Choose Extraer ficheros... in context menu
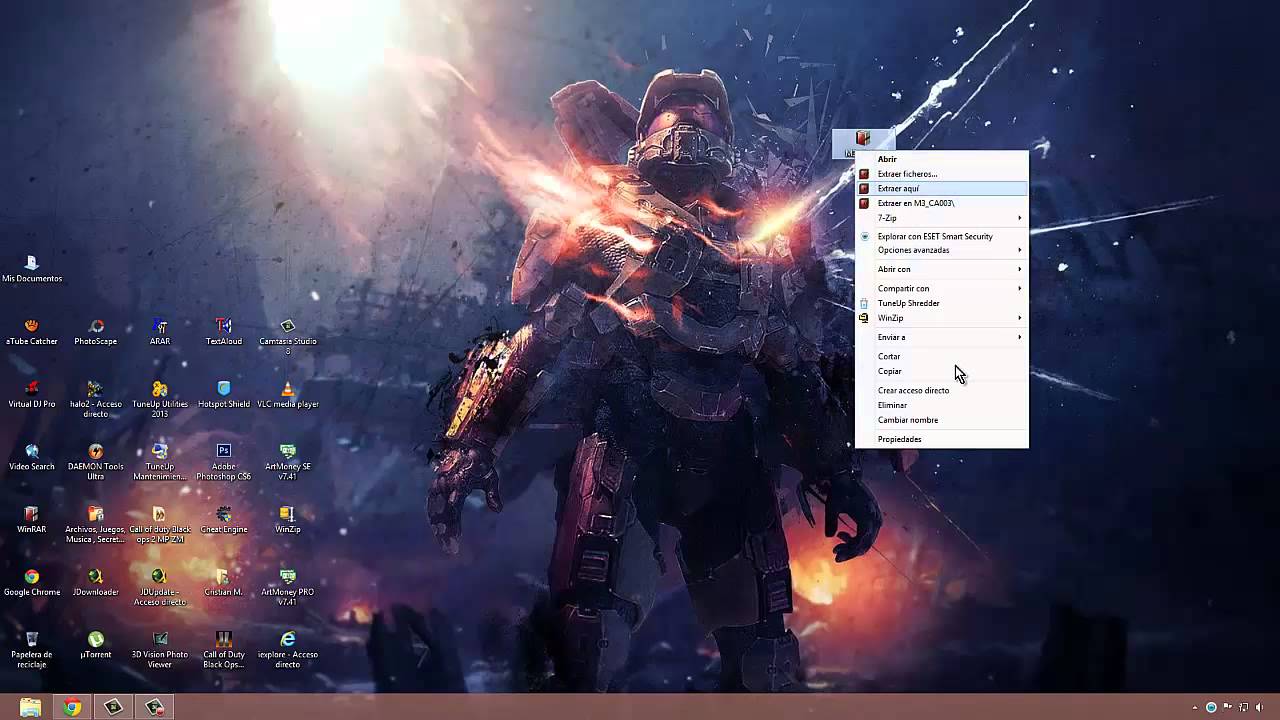 (x=941, y=174)
